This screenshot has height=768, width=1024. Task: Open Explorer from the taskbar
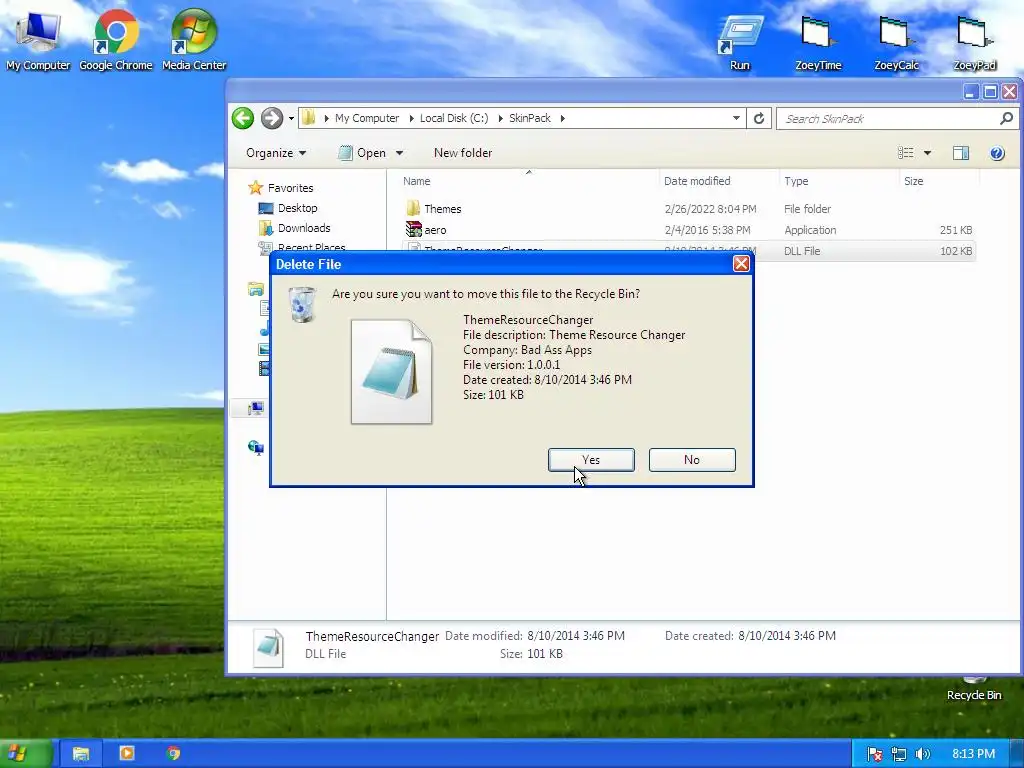80,754
